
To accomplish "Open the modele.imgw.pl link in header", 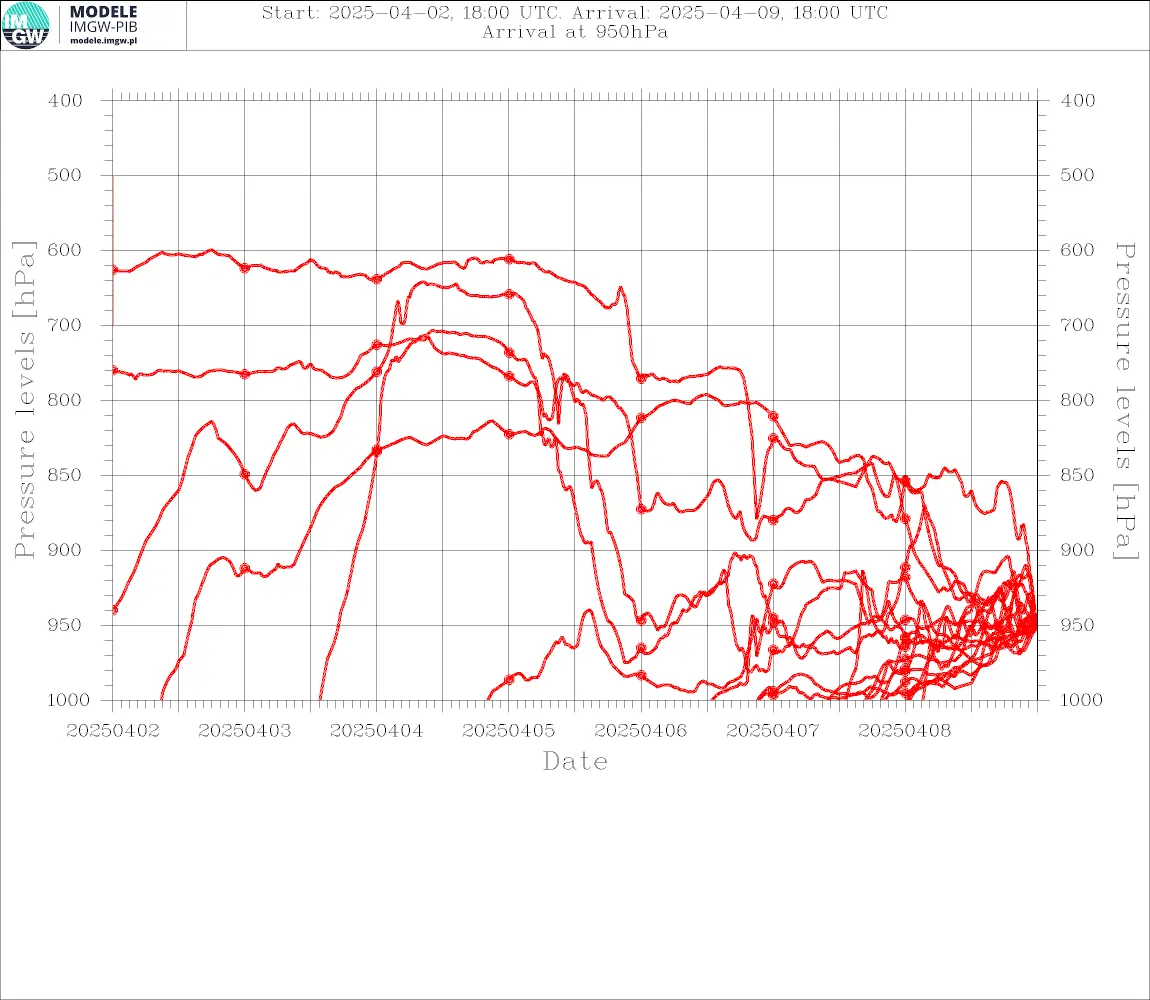I will click(x=103, y=41).
